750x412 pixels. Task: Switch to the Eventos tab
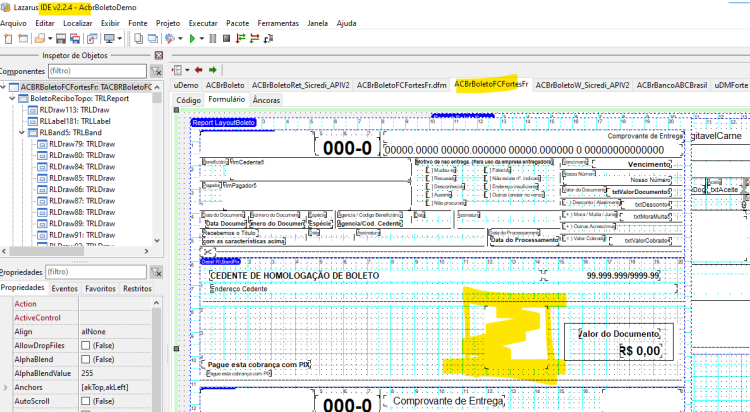(65, 289)
